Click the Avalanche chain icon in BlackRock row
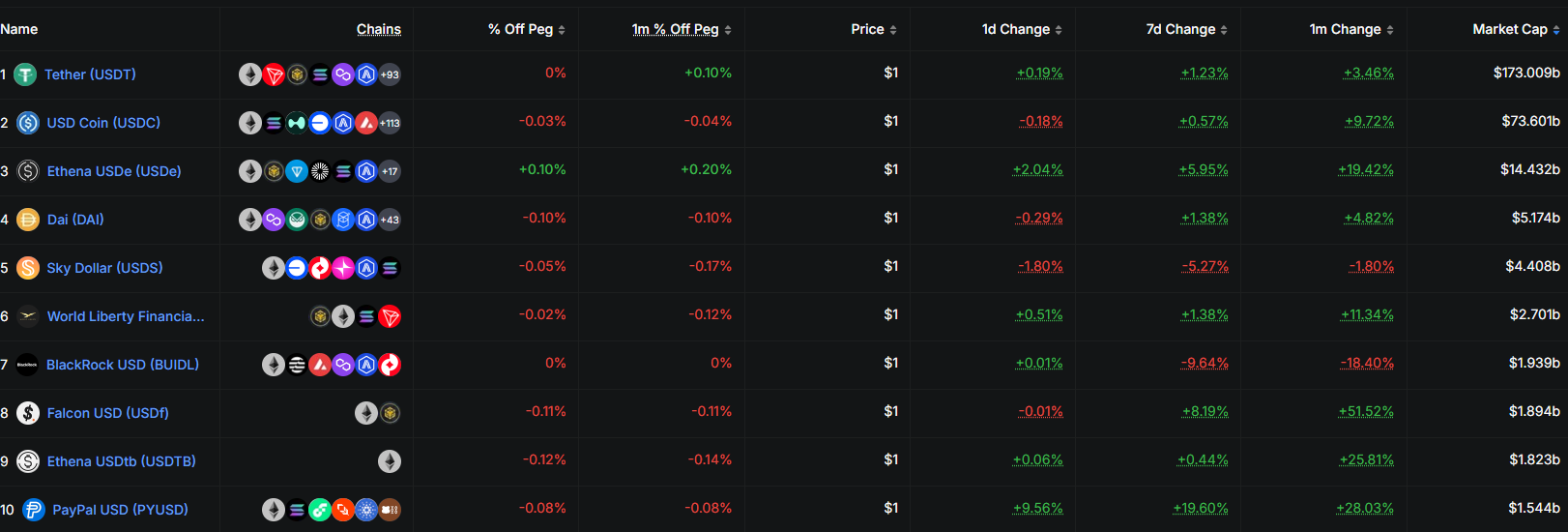The image size is (1568, 532). pyautogui.click(x=320, y=365)
